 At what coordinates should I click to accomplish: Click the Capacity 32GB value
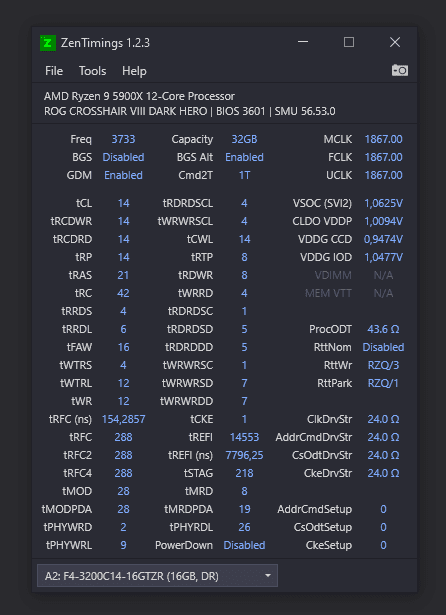pos(244,139)
